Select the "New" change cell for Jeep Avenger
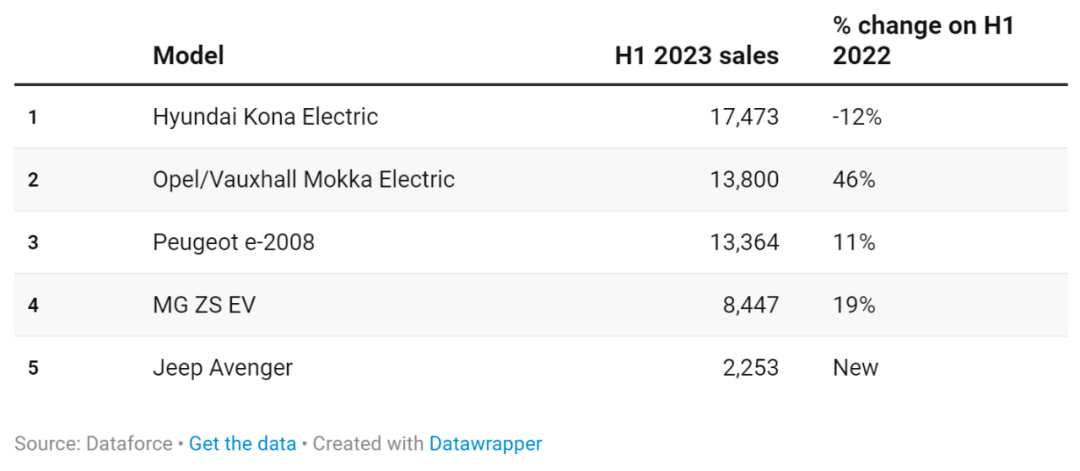Viewport: 1080px width, 471px height. click(x=855, y=368)
